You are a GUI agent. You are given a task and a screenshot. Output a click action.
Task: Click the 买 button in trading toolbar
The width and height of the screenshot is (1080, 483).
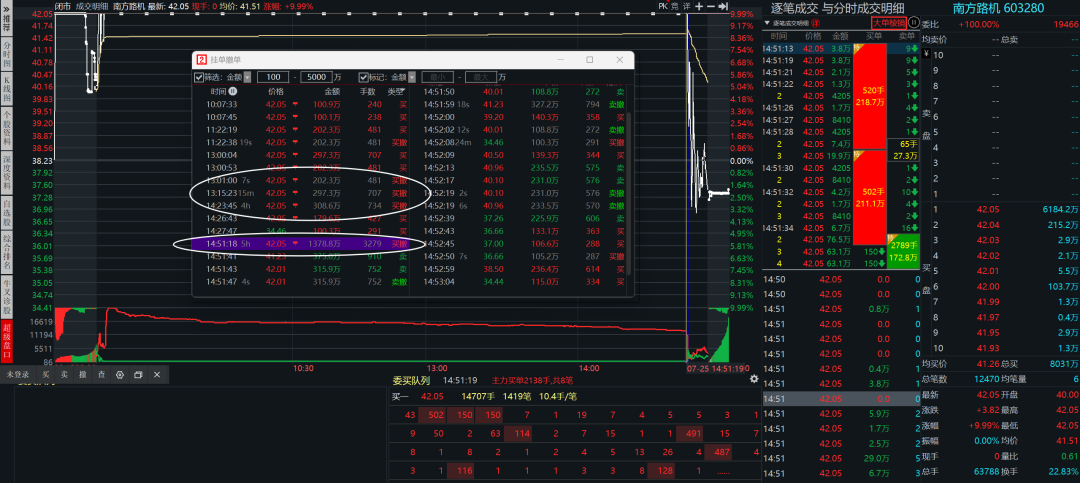click(x=46, y=375)
